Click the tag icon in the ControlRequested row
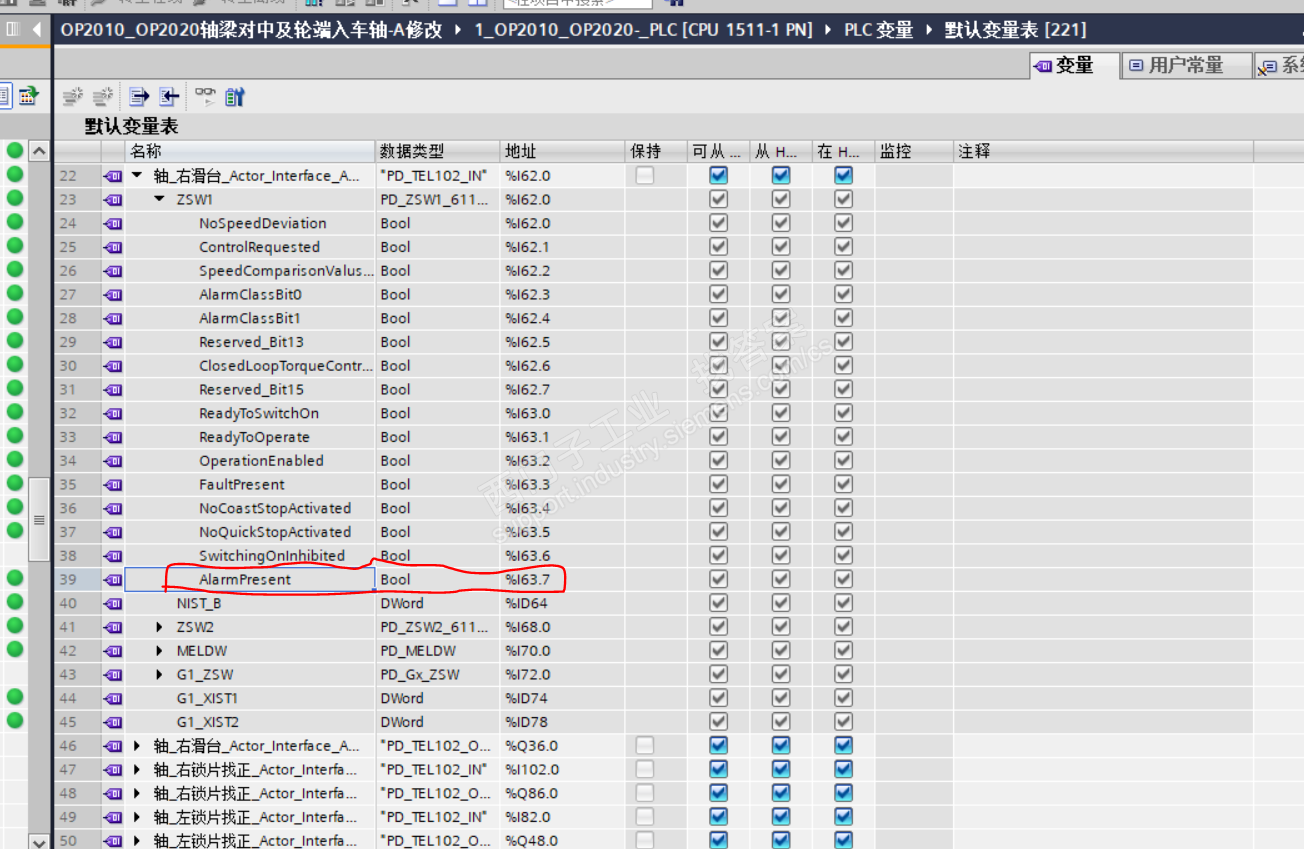This screenshot has height=849, width=1304. 113,247
